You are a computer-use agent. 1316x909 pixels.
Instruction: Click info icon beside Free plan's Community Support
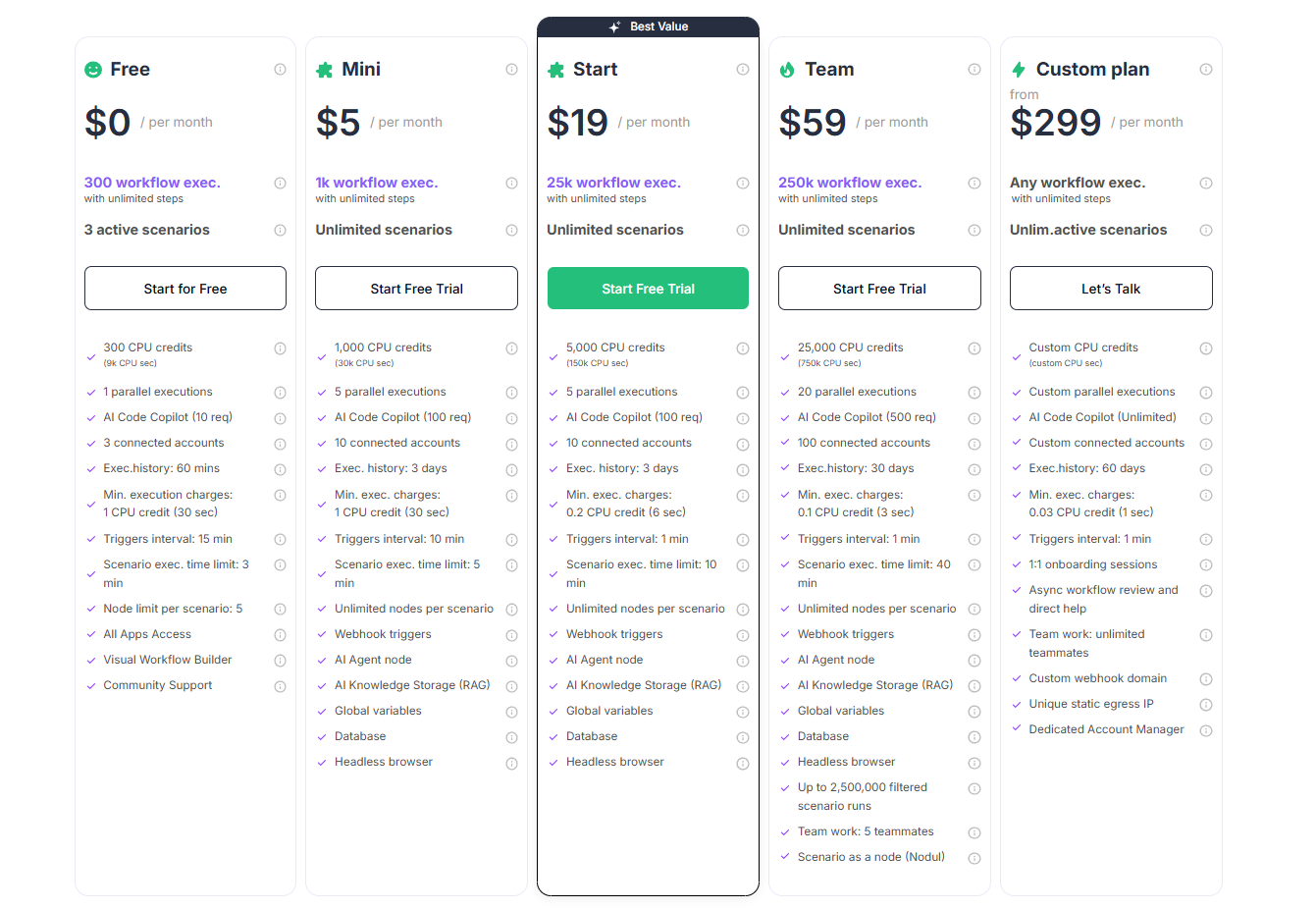pos(280,685)
